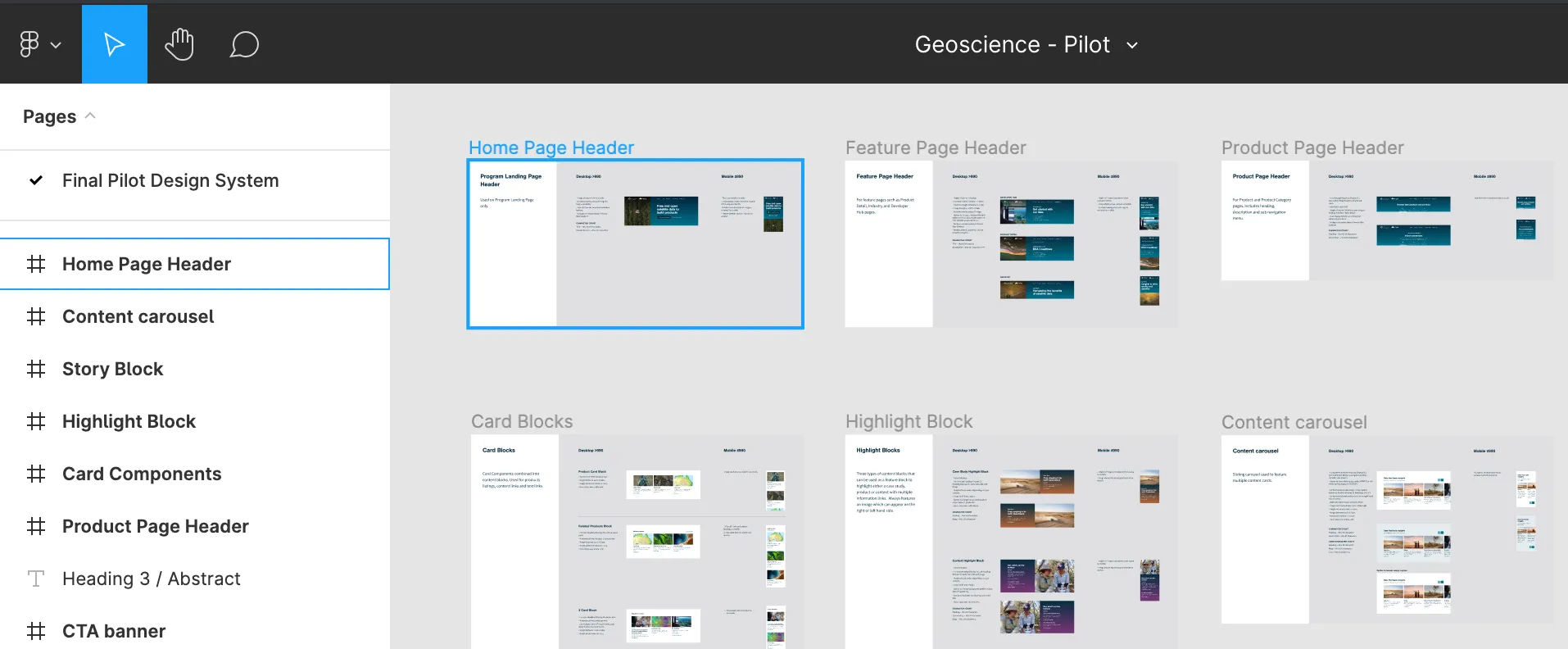Click frame icon beside Product Page Header layer
Viewport: 1568px width, 649px height.
36,526
